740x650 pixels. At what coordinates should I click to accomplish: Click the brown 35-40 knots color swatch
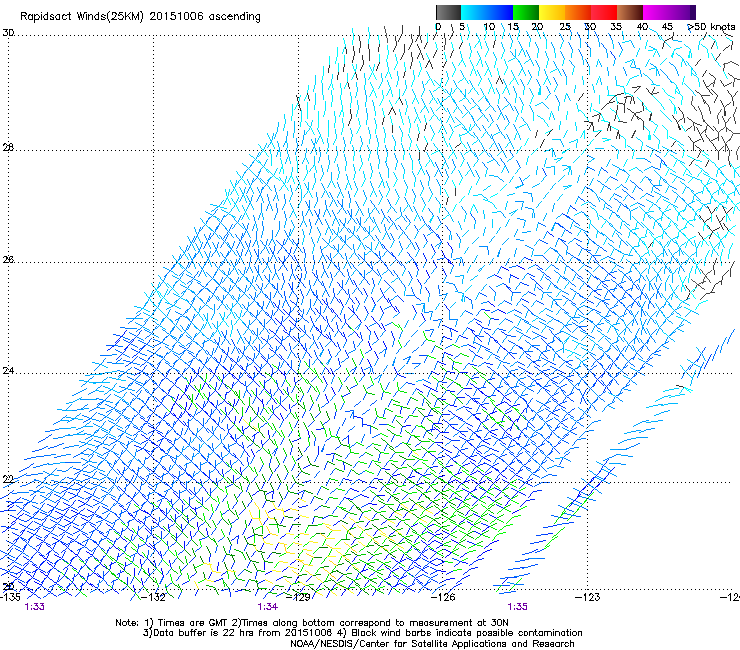(630, 12)
